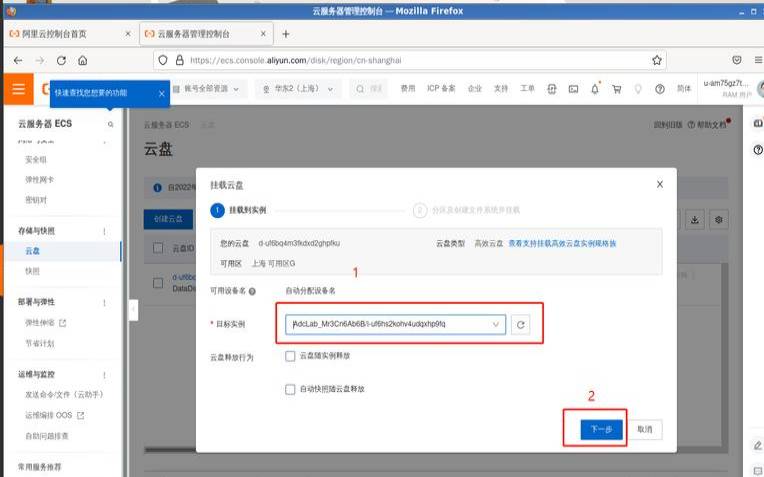Screen dimensions: 764x477
Task: Open the 华东2（上海）region selector
Action: pyautogui.click(x=298, y=89)
